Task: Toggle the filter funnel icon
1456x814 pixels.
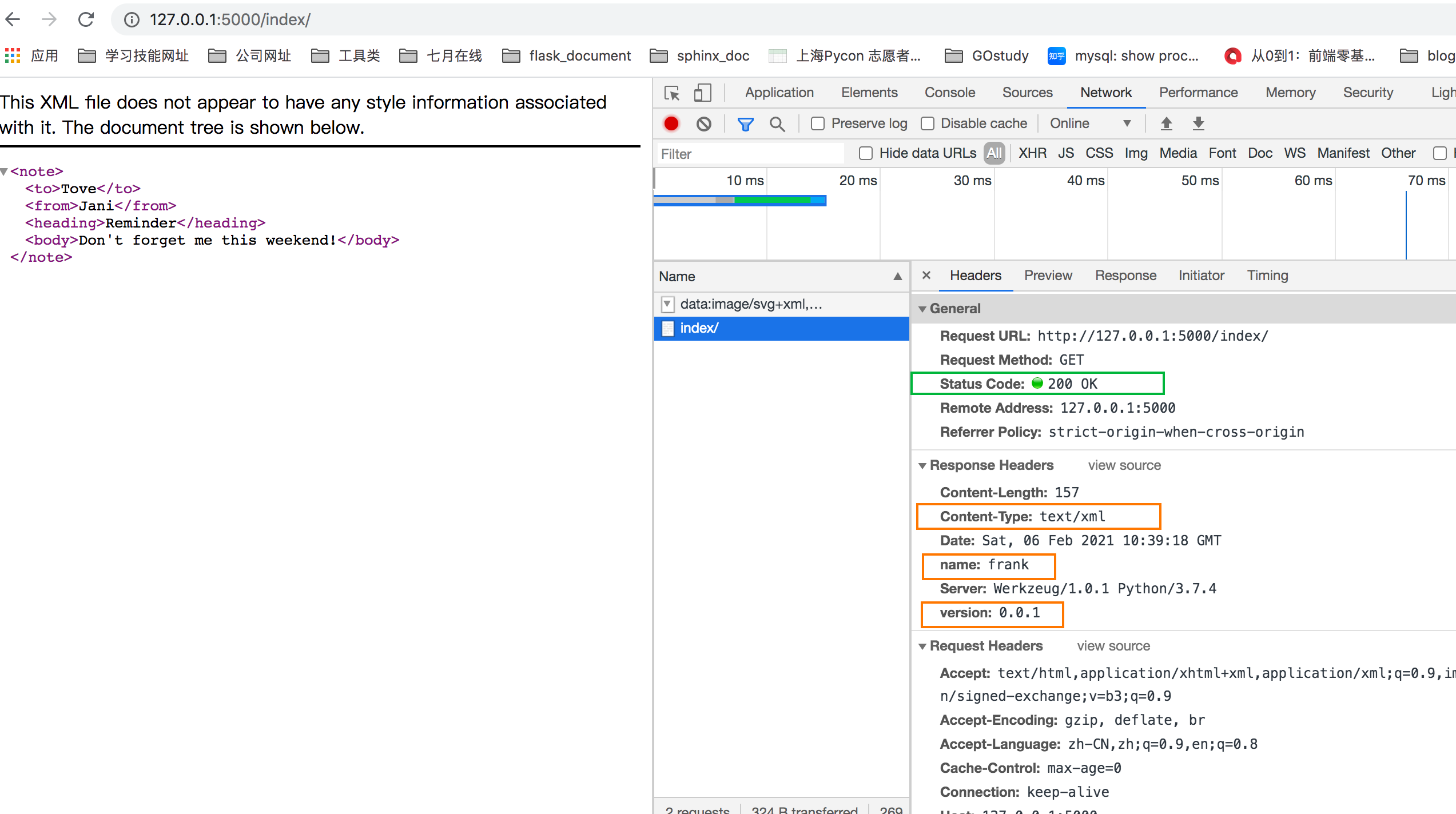Action: (x=745, y=123)
